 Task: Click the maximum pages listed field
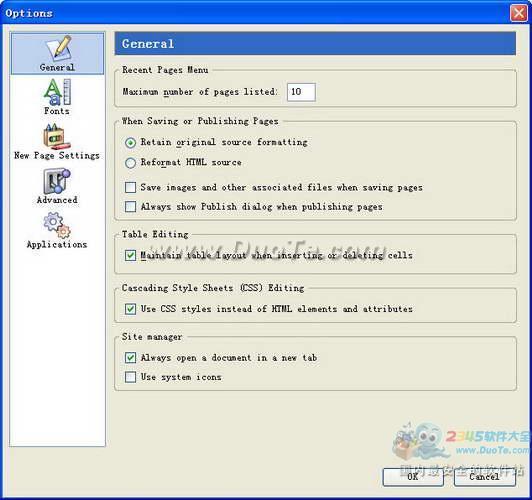pyautogui.click(x=301, y=92)
